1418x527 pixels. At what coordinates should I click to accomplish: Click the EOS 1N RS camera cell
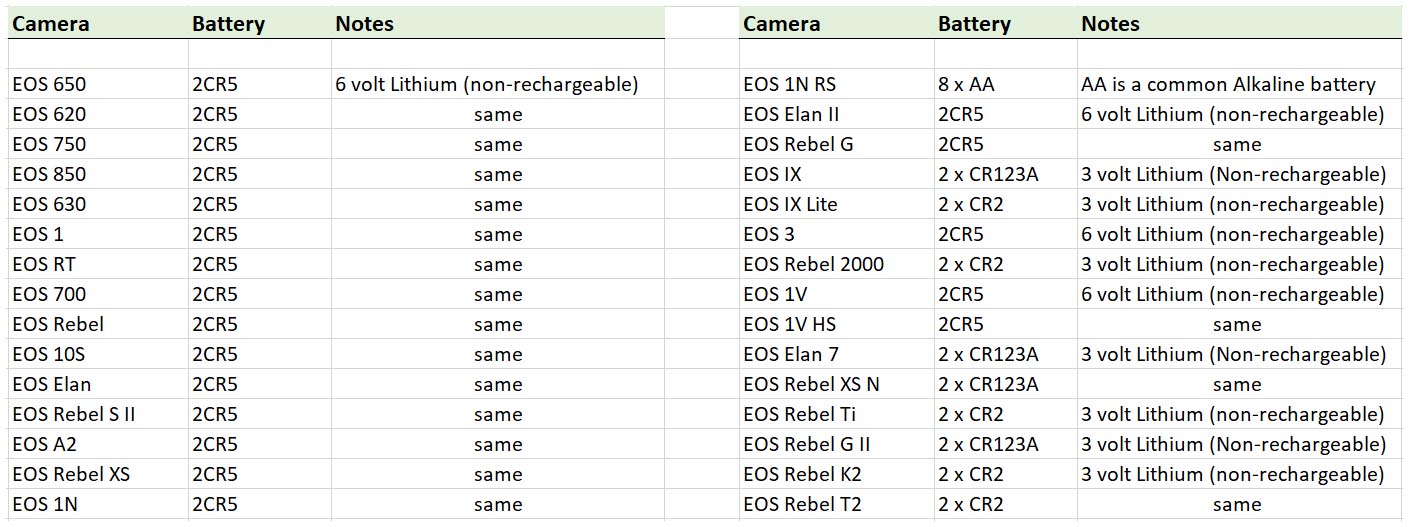pos(789,85)
